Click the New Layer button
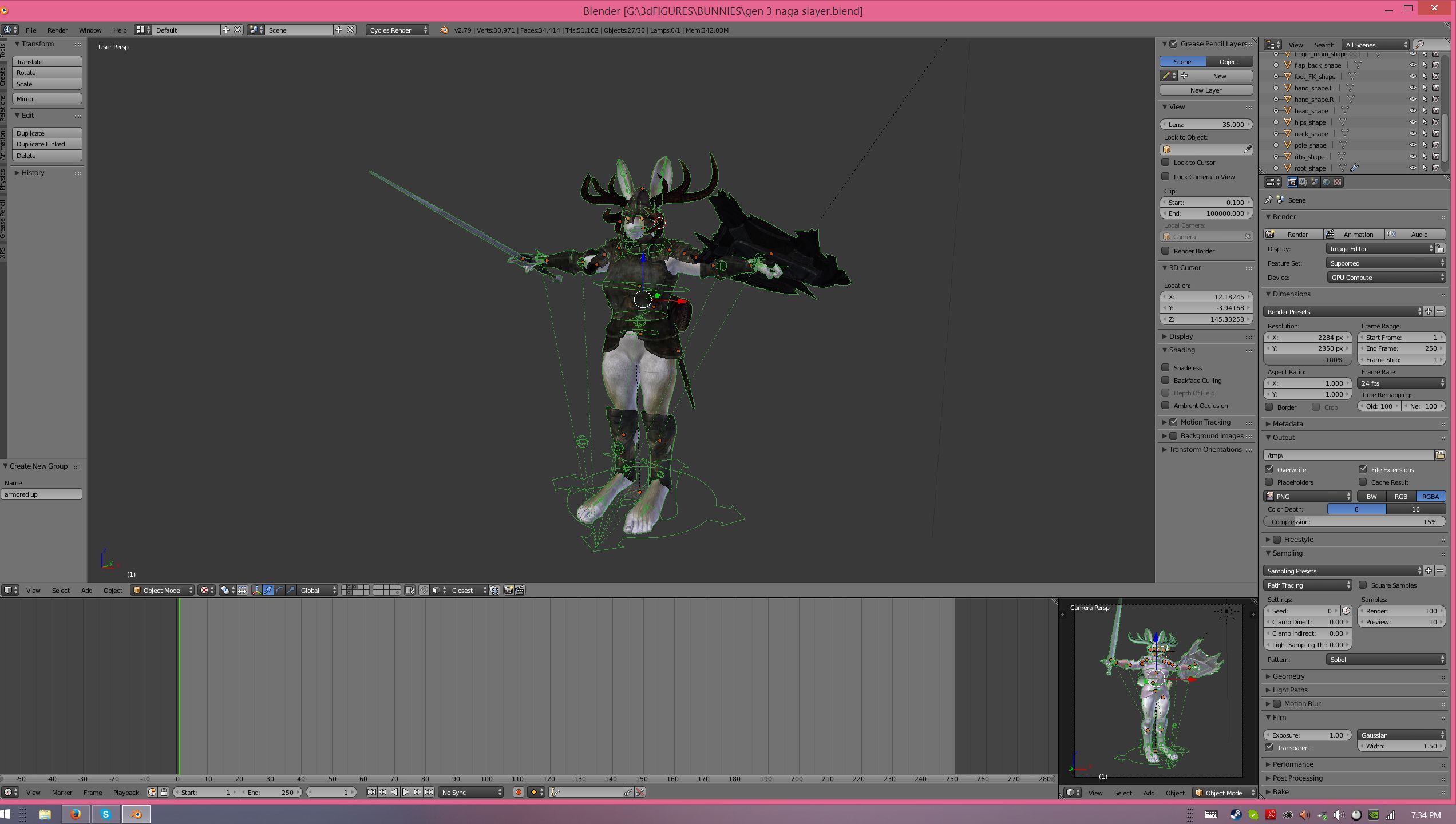1456x824 pixels. coord(1205,90)
